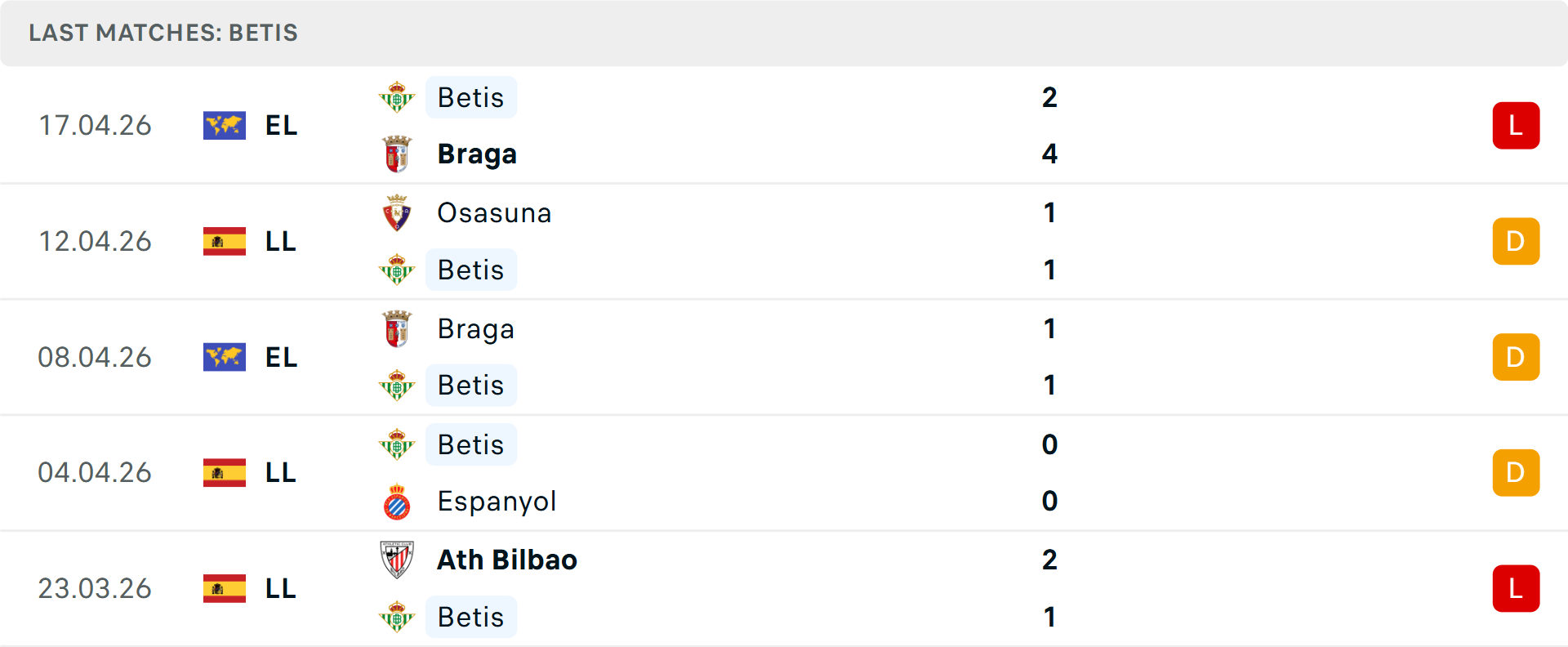Open the Osasuna team link
The width and height of the screenshot is (1568, 647).
(x=494, y=213)
